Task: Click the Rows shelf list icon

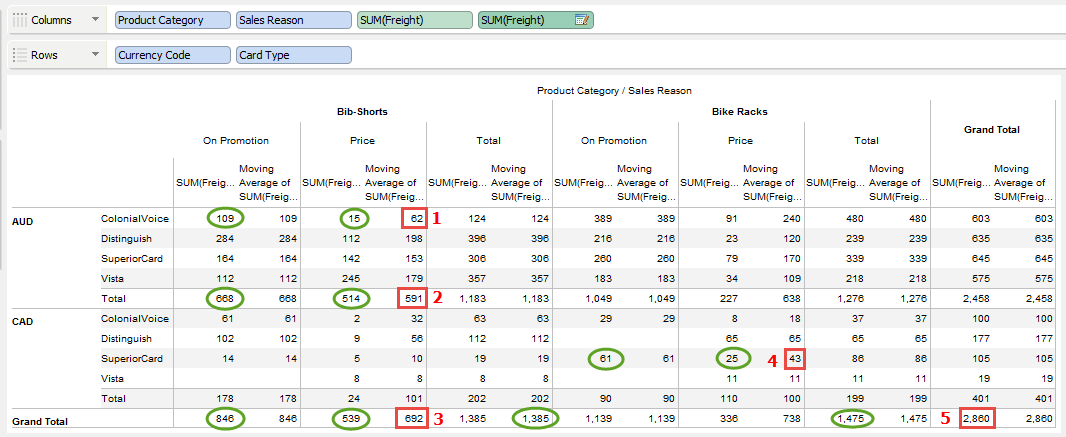Action: tap(19, 55)
